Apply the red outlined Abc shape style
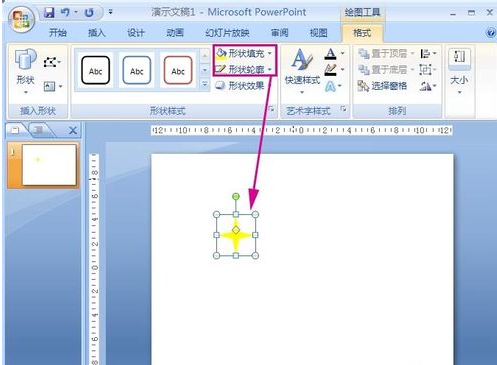Viewport: 497px width, 365px height. pos(178,70)
